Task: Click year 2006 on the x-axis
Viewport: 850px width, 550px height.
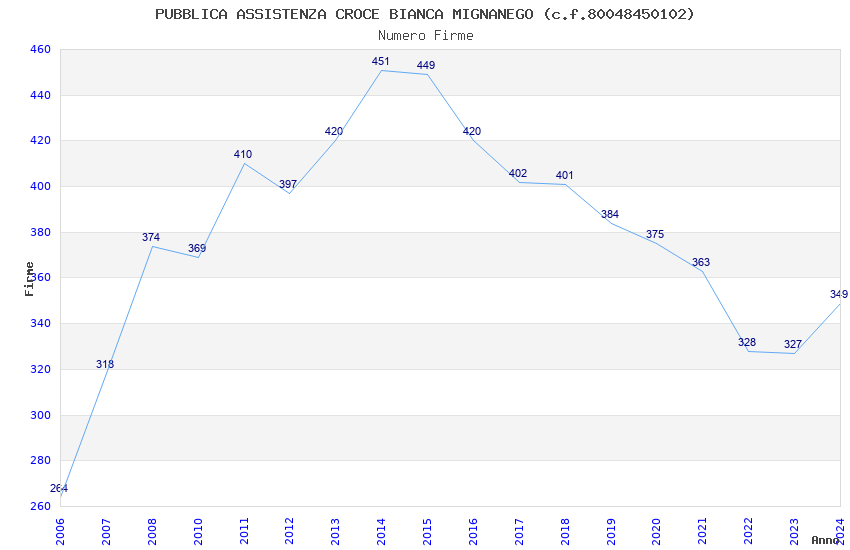Action: [x=60, y=532]
